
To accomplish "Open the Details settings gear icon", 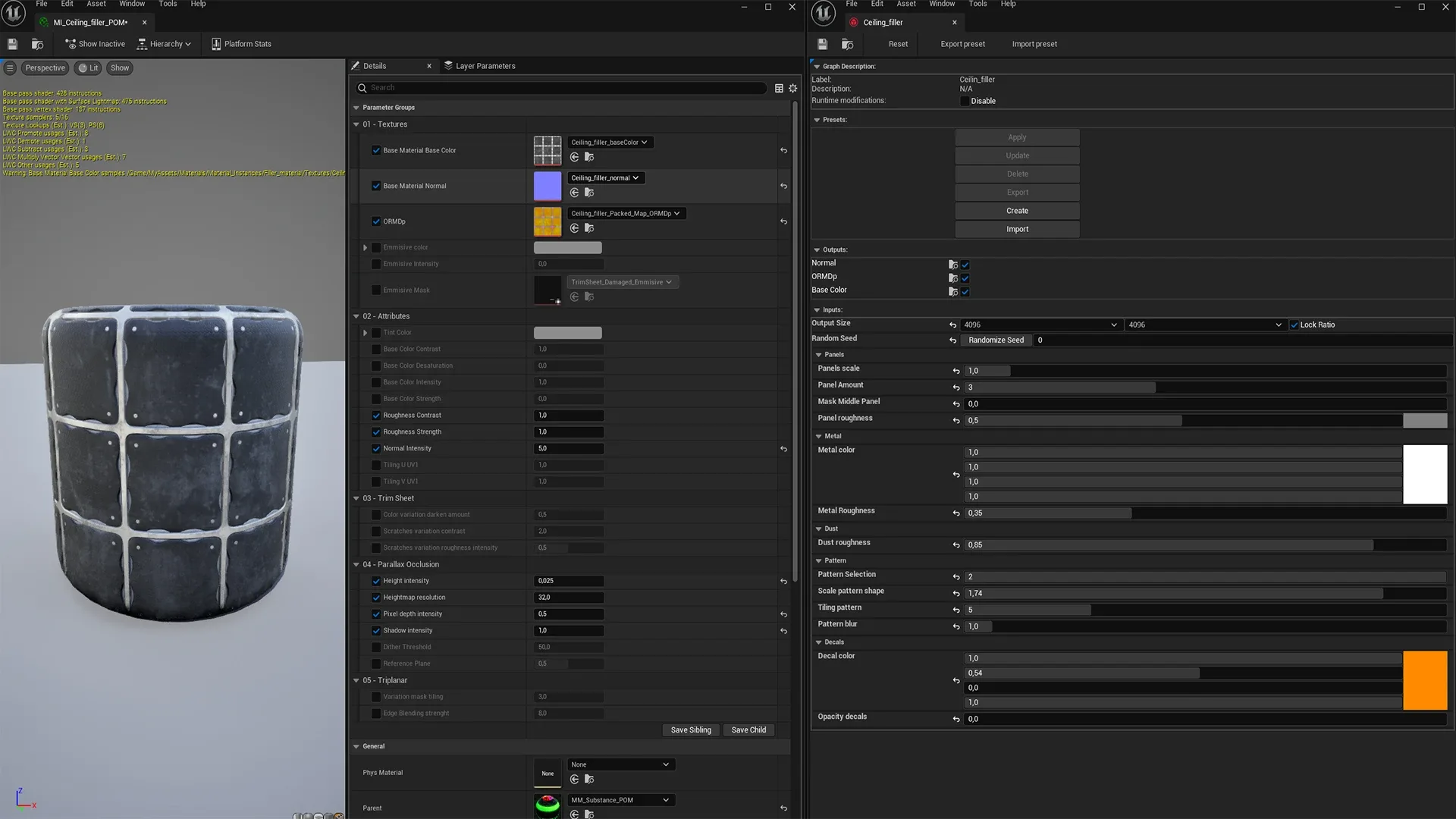I will point(793,88).
